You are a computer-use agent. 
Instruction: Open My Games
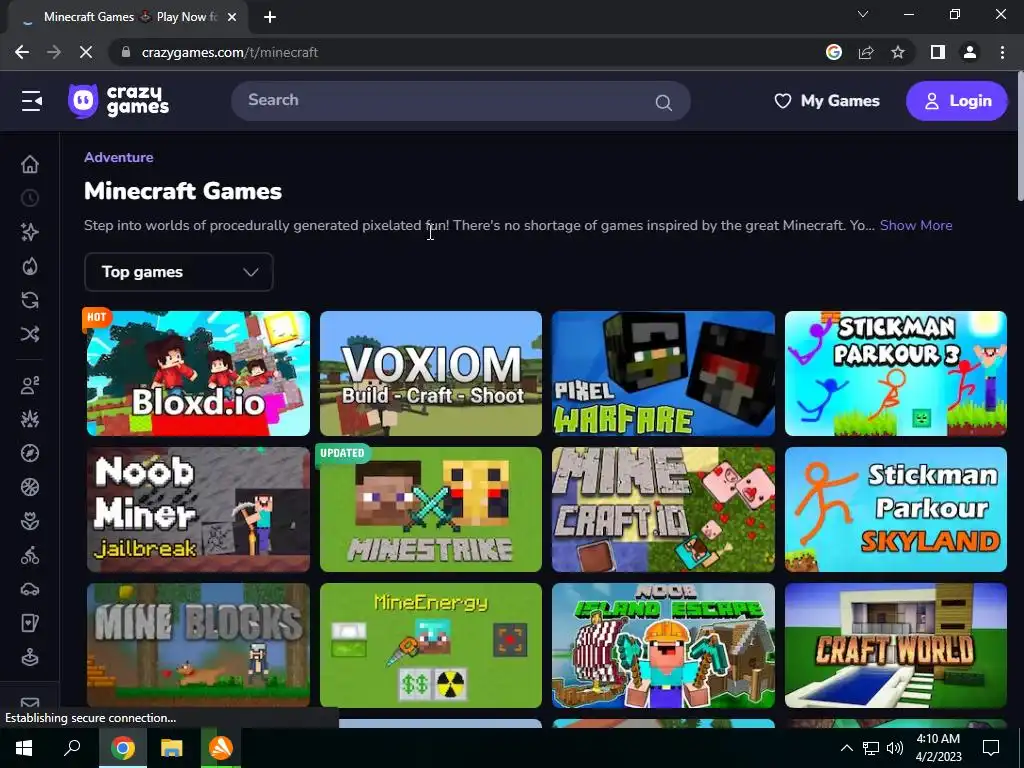(x=827, y=101)
